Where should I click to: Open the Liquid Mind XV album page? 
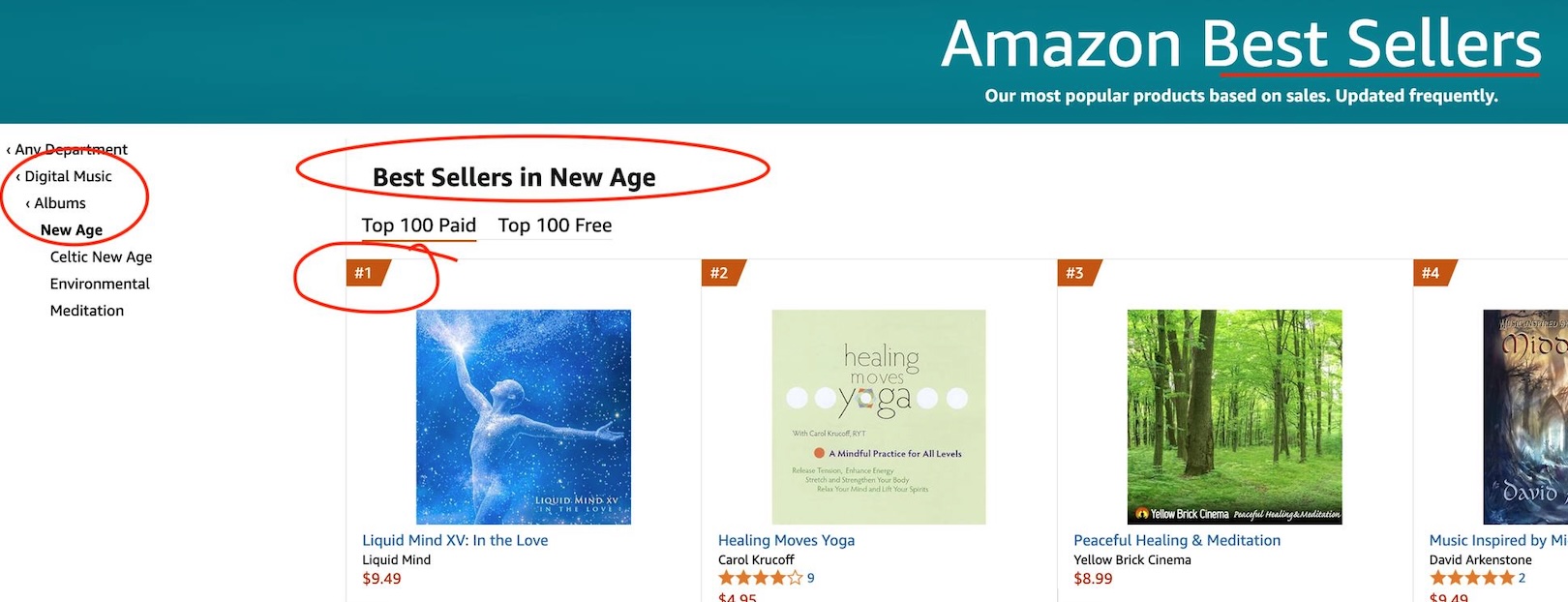(455, 539)
